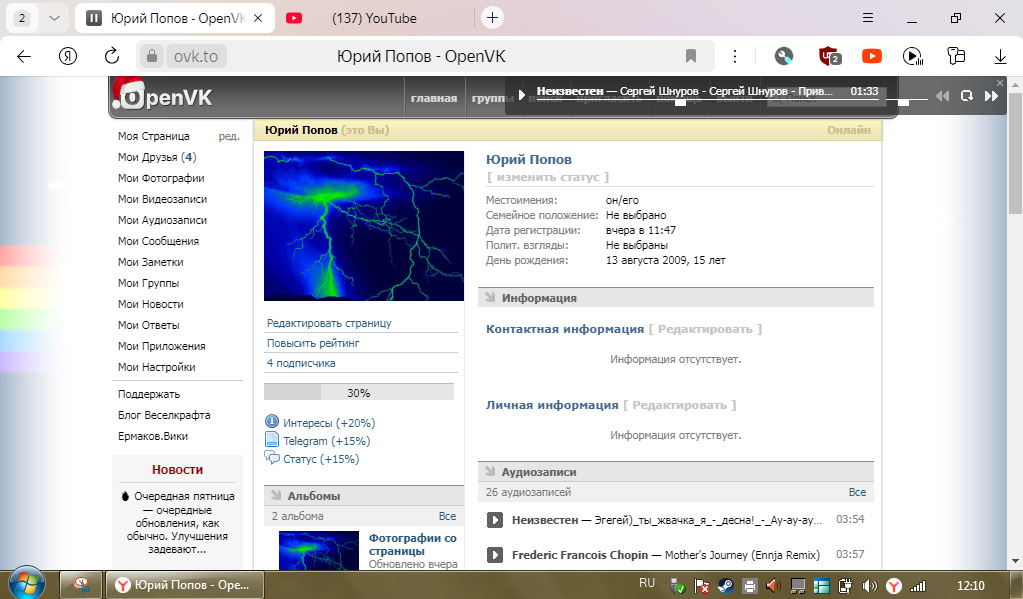Open the tab list dropdown chevron

[x=54, y=18]
